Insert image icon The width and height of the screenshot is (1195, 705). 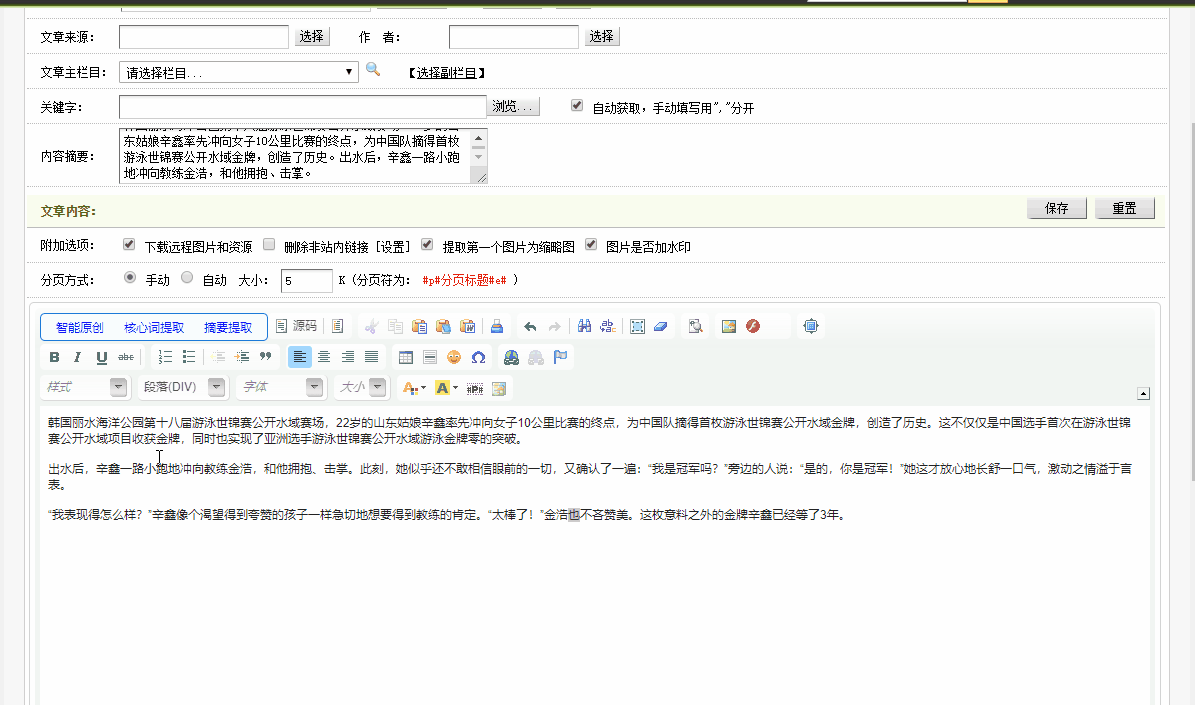[729, 326]
